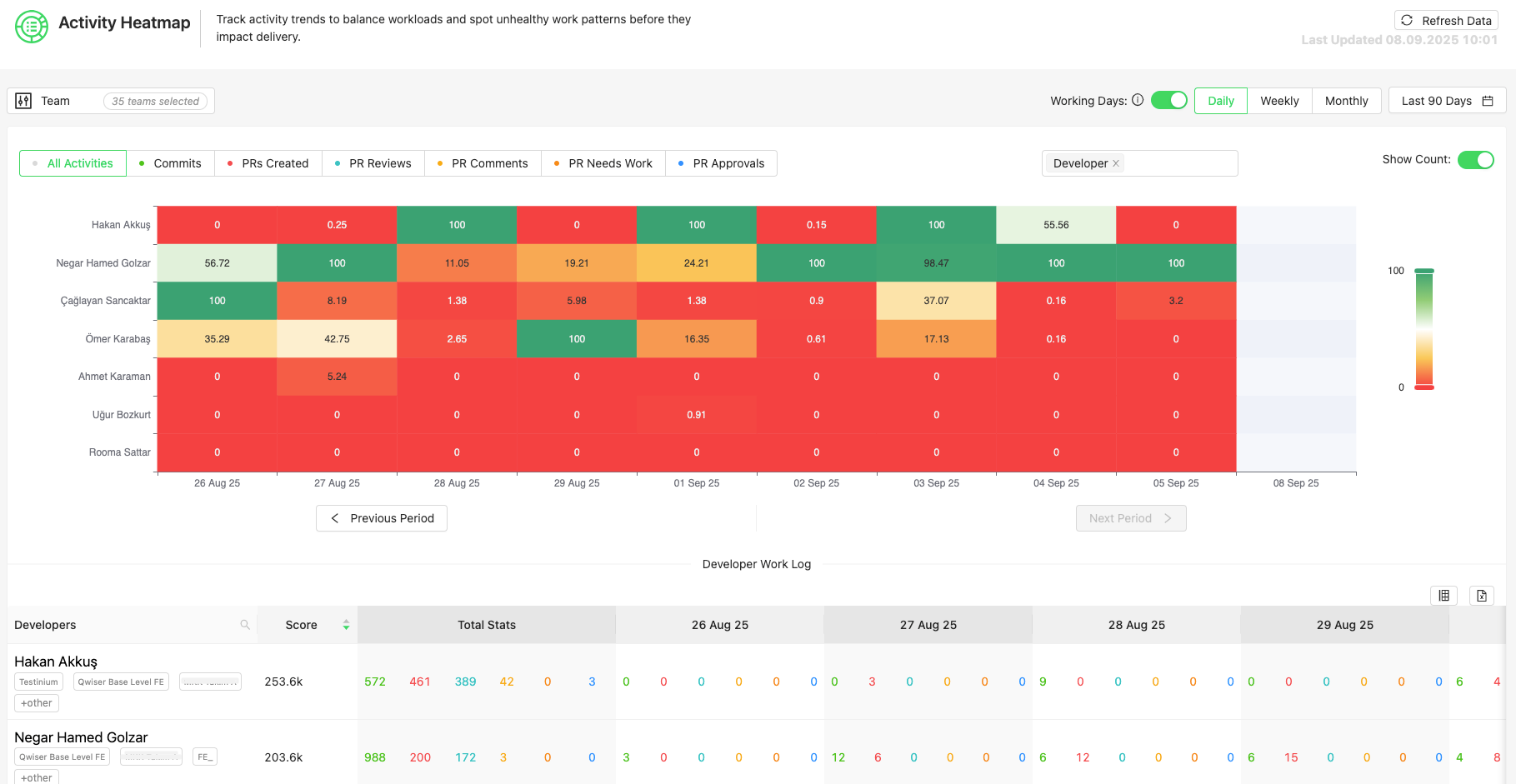The height and width of the screenshot is (784, 1516).
Task: Expand the Developer grouping select box
Action: pos(1179,163)
